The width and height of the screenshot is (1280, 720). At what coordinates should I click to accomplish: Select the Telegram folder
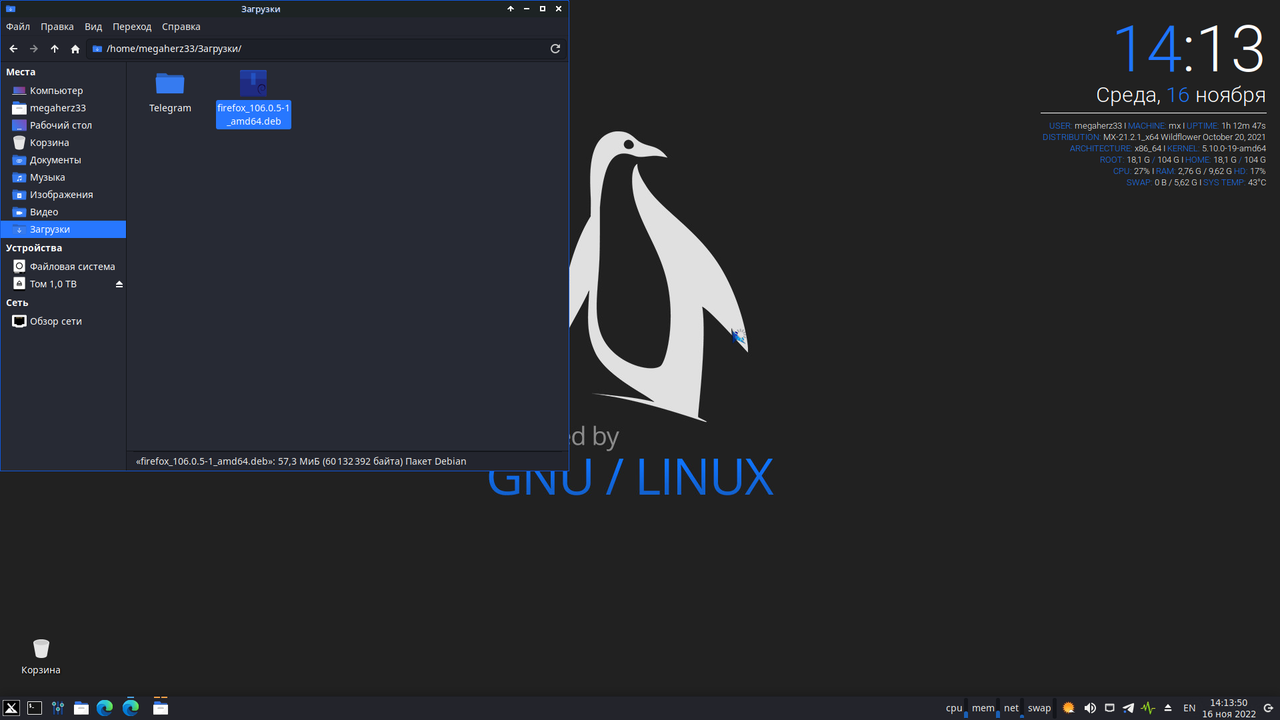coord(170,92)
